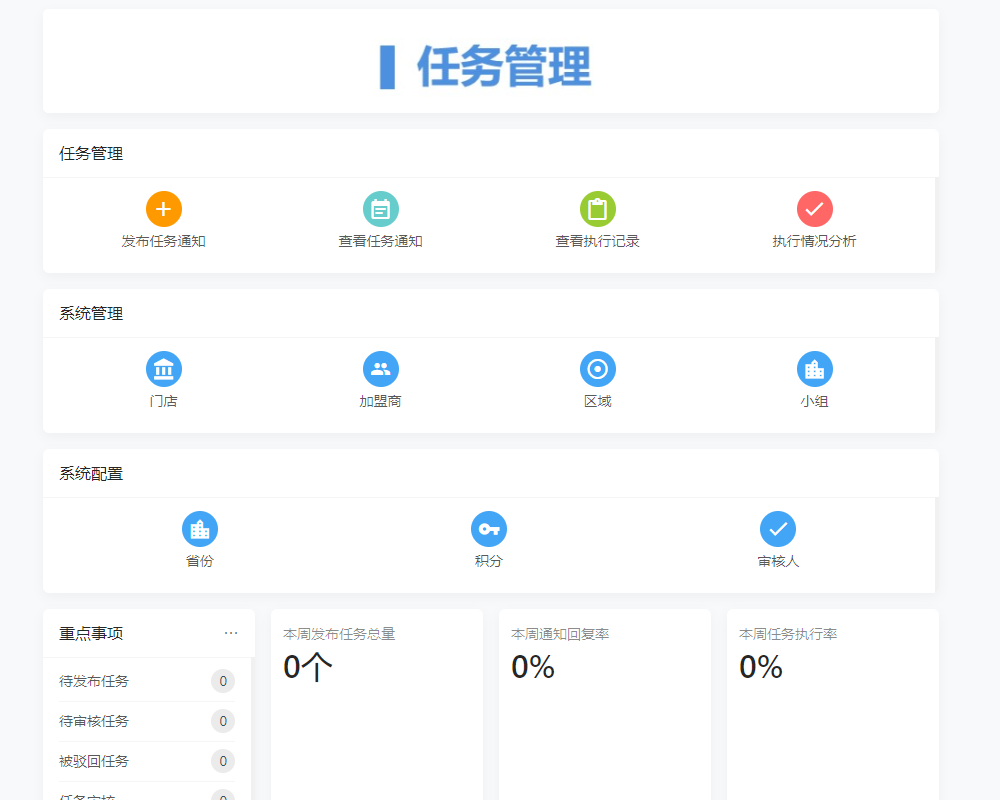Open 查看任务通知 to view task notices

380,209
